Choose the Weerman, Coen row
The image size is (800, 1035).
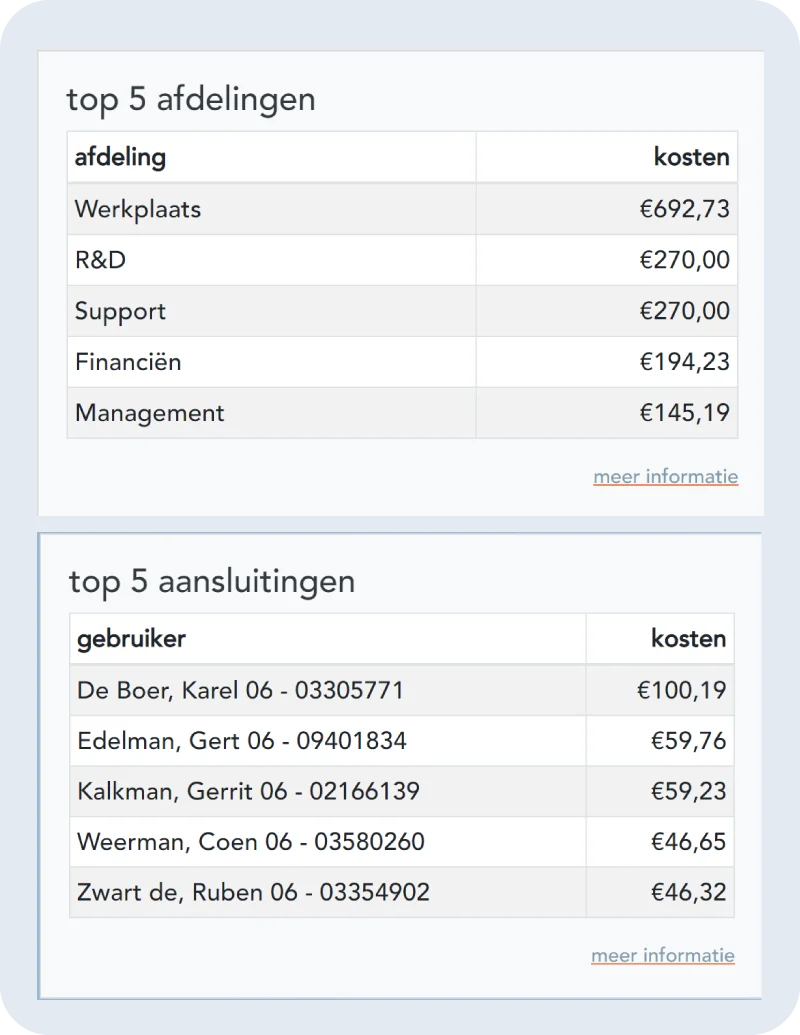click(x=402, y=842)
